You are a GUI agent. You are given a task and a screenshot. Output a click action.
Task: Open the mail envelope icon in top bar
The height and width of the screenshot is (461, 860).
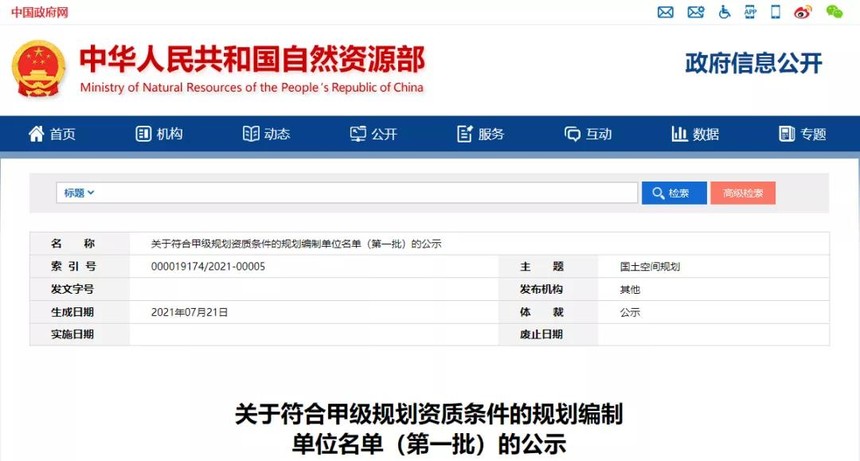[665, 12]
